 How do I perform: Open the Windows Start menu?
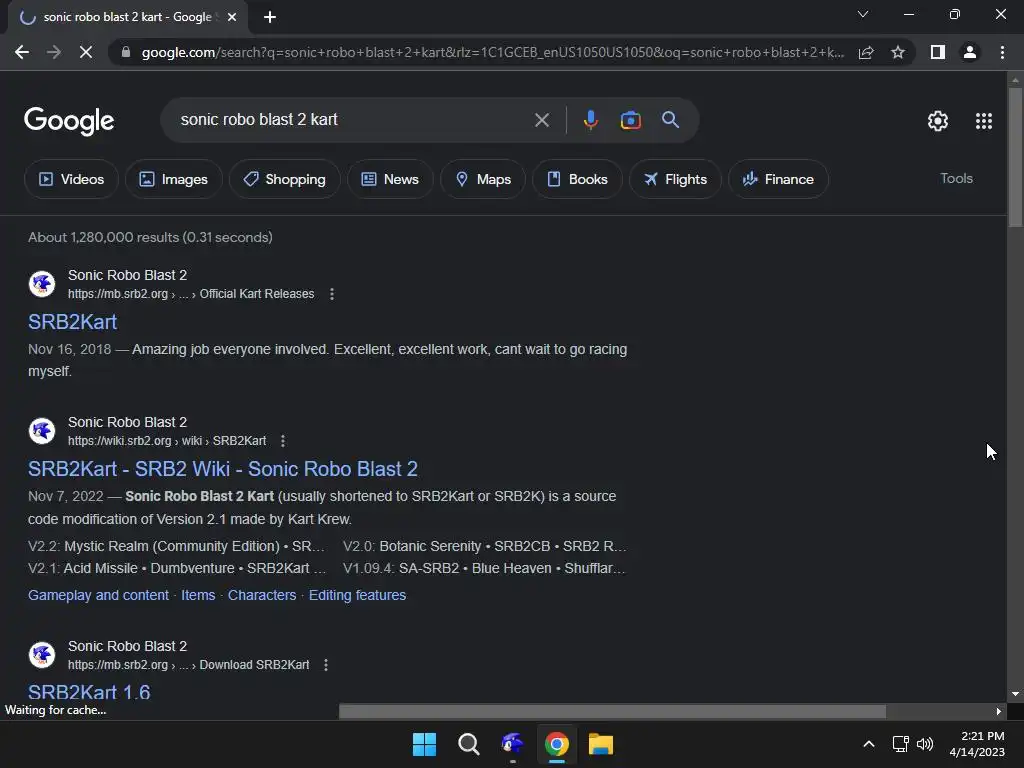point(424,744)
